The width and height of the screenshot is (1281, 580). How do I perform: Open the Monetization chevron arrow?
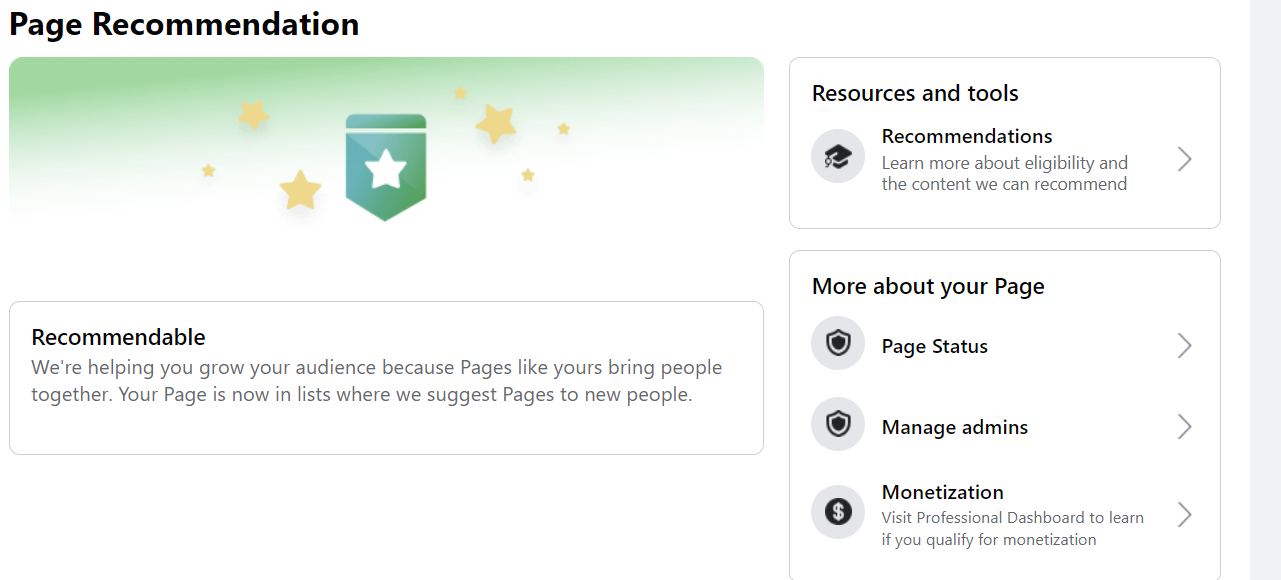pyautogui.click(x=1185, y=514)
